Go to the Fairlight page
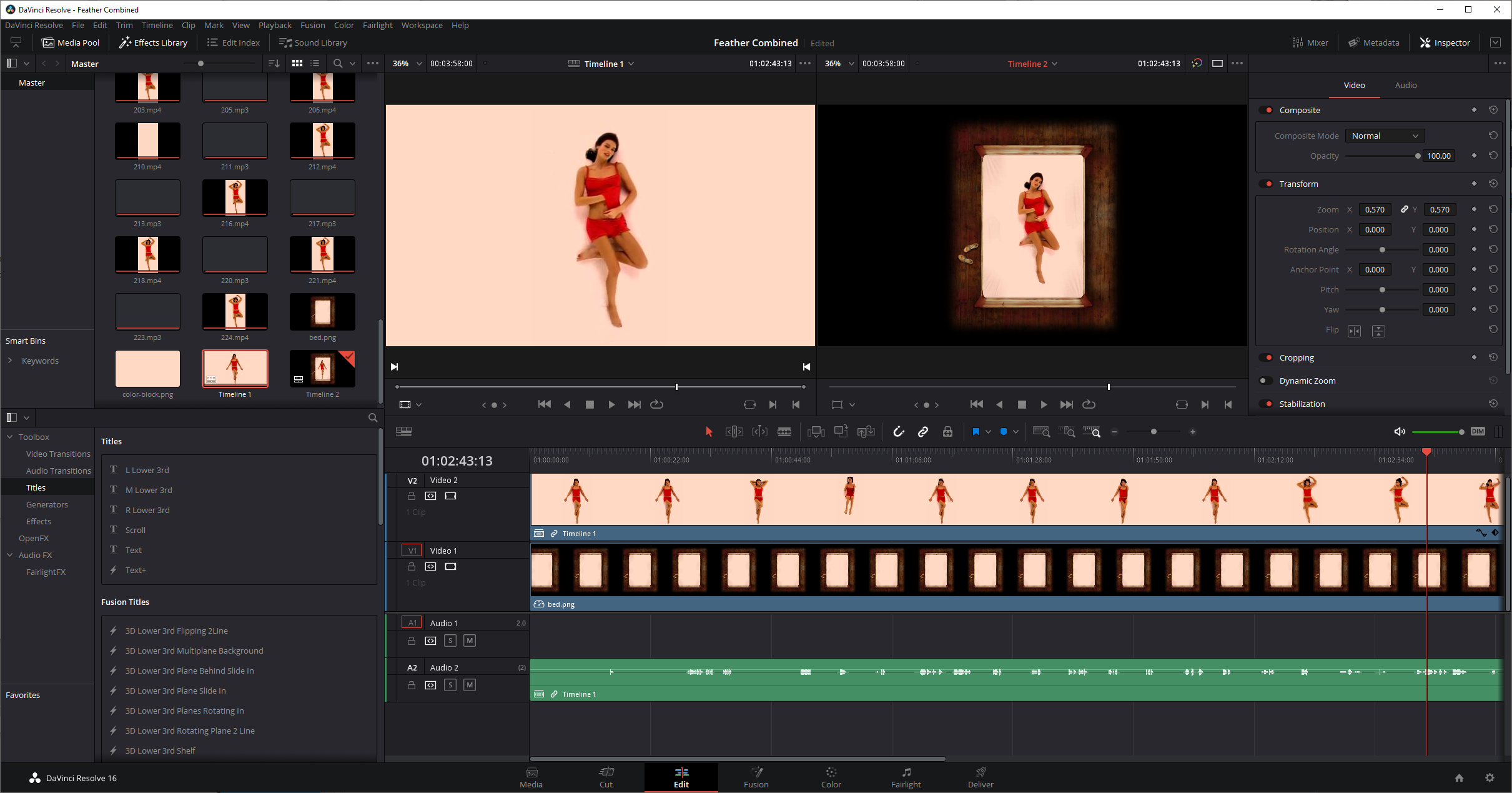The width and height of the screenshot is (1512, 793). (906, 777)
